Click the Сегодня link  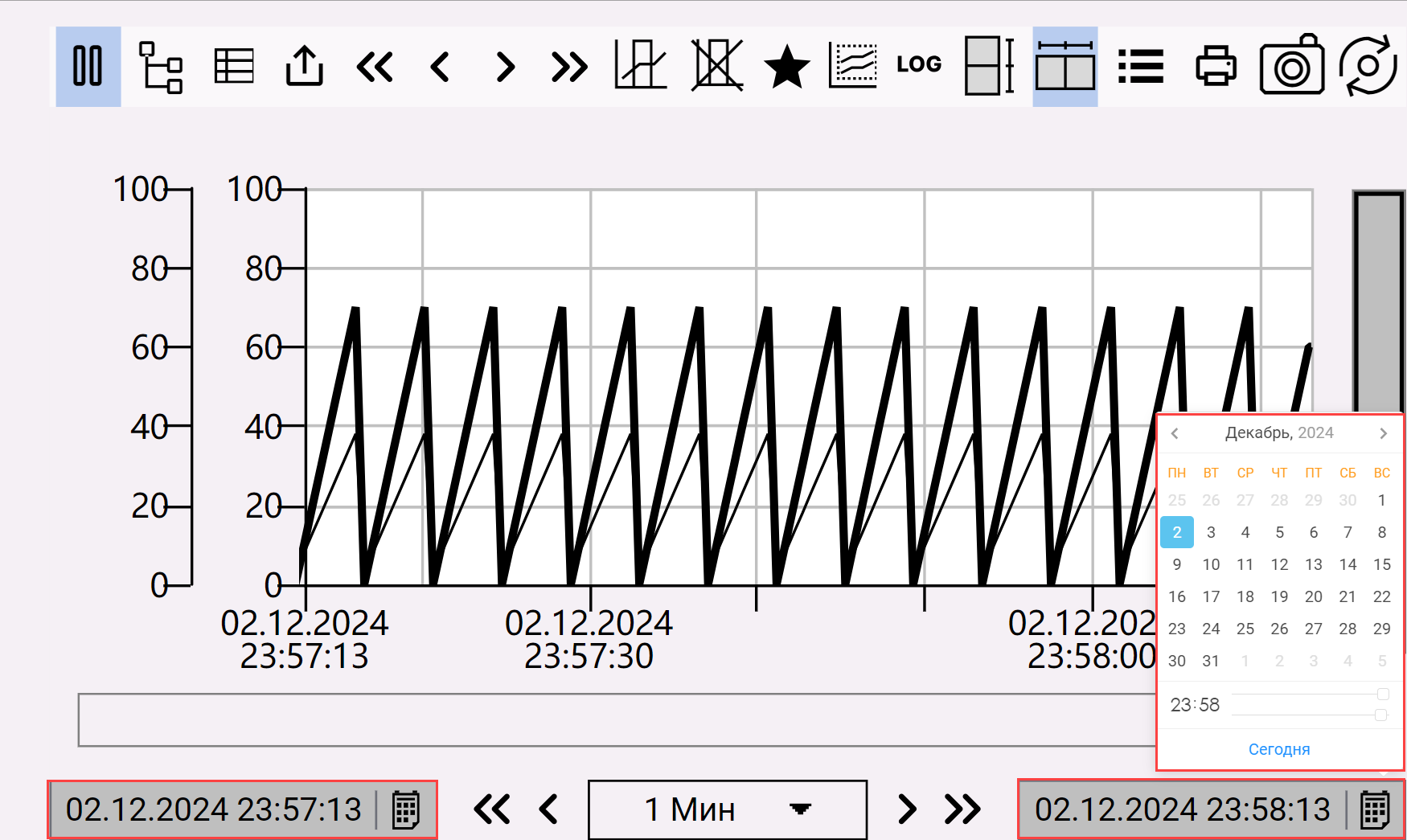pyautogui.click(x=1278, y=749)
